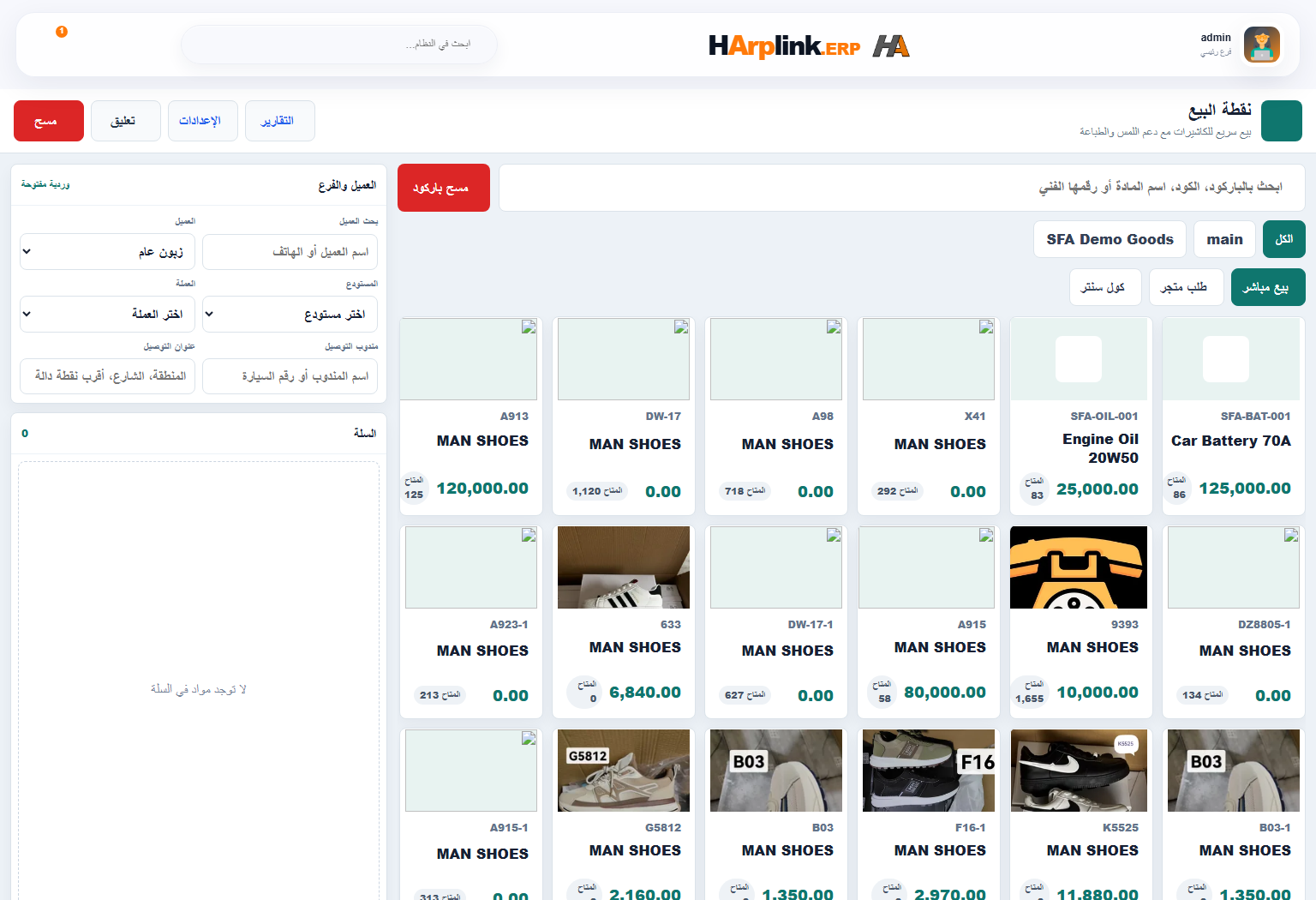Select the K5525 black sneaker photo
The image size is (1316, 900).
1079,771
